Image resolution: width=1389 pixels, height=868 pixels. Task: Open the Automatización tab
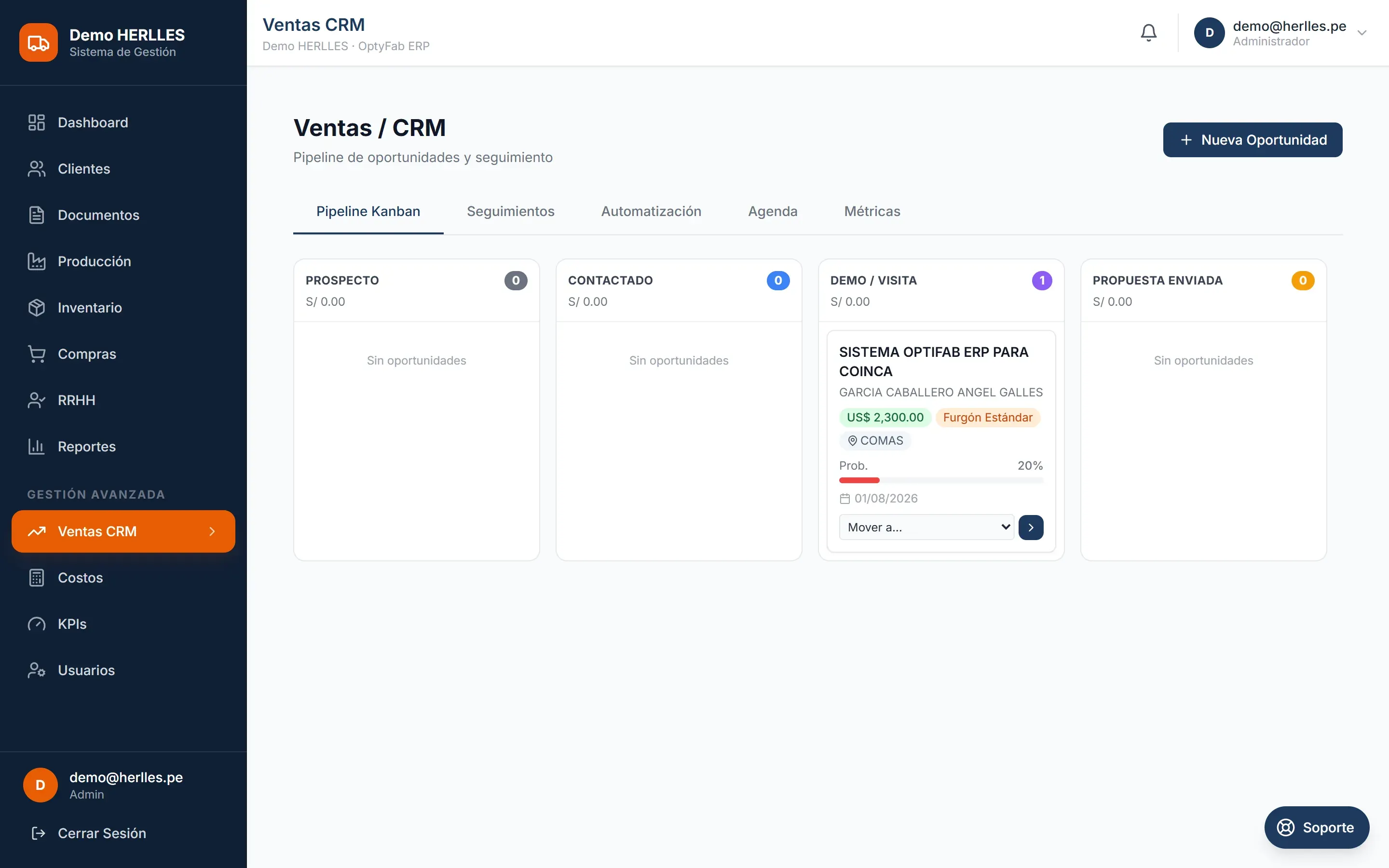pos(651,211)
